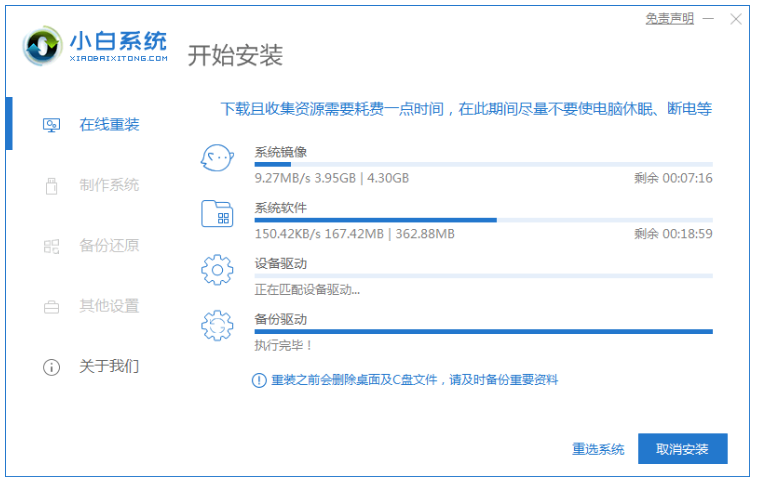
Task: Click the 其他设置 toolbox icon
Action: tap(52, 307)
